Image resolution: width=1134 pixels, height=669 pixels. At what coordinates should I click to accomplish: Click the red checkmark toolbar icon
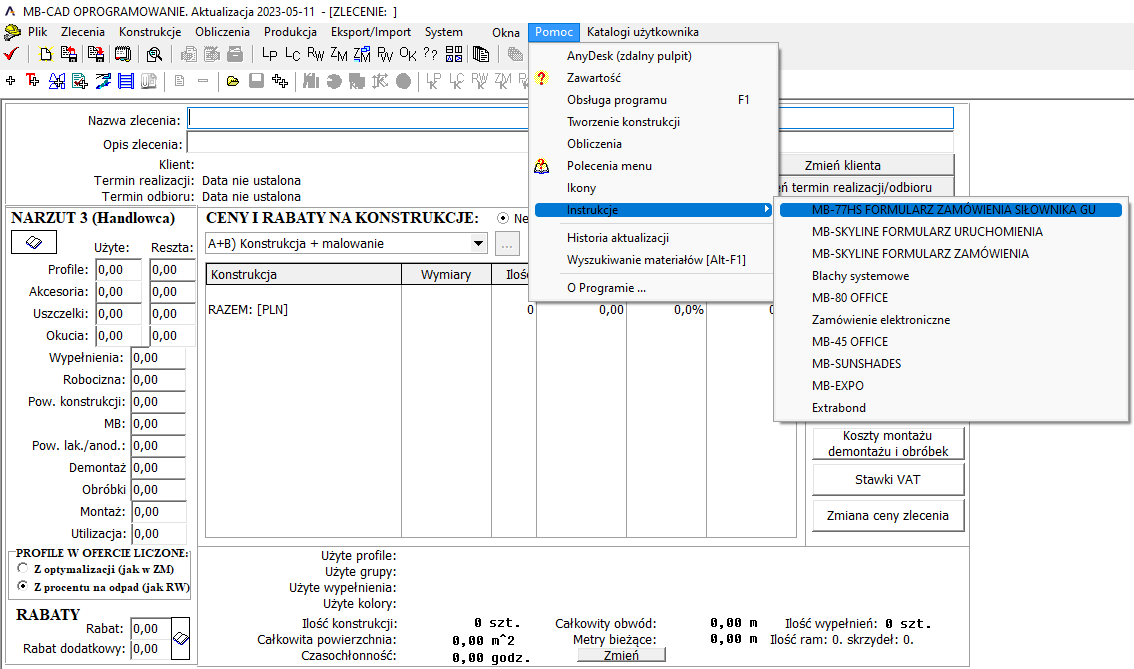coord(11,54)
